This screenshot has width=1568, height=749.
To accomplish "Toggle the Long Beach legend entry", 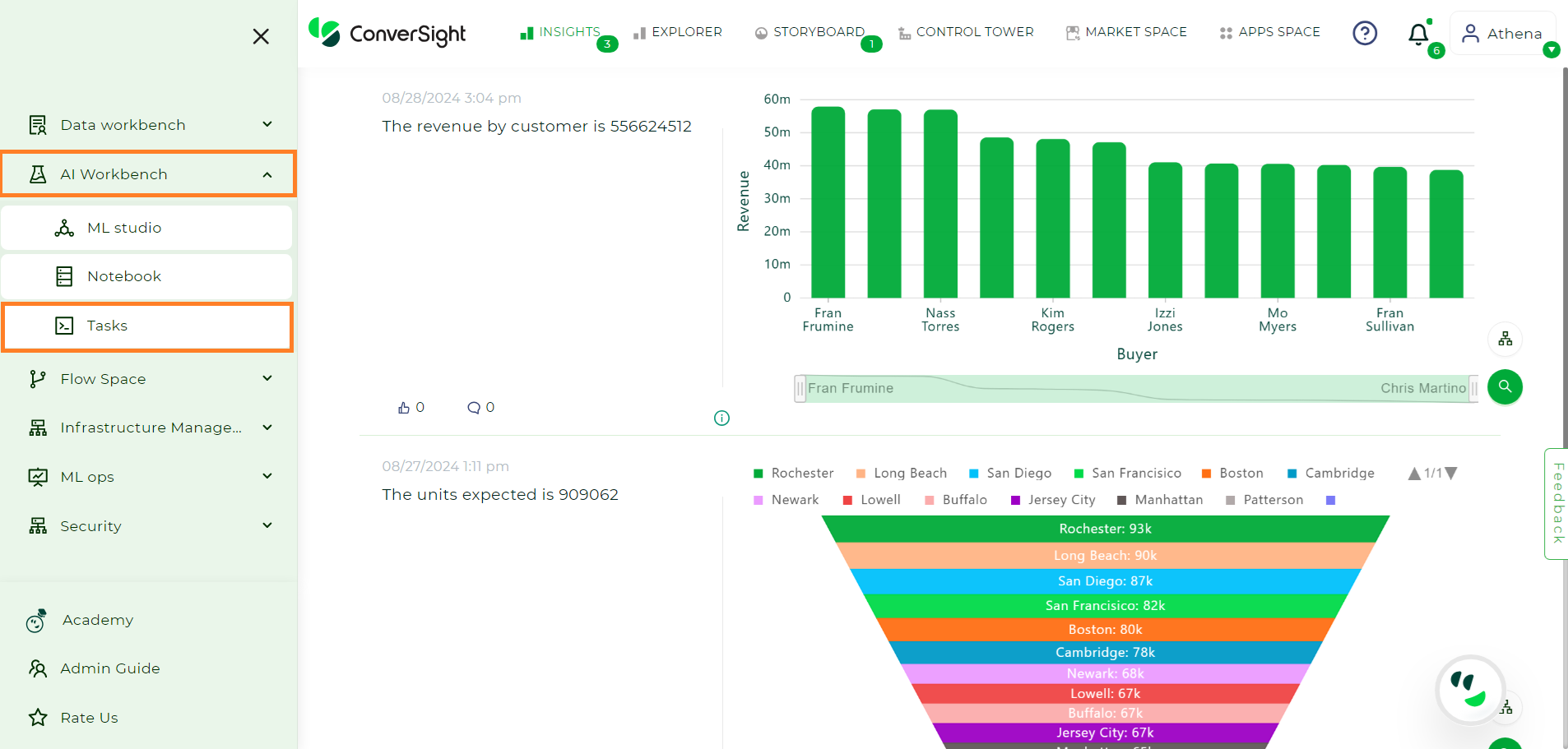I will (x=901, y=474).
